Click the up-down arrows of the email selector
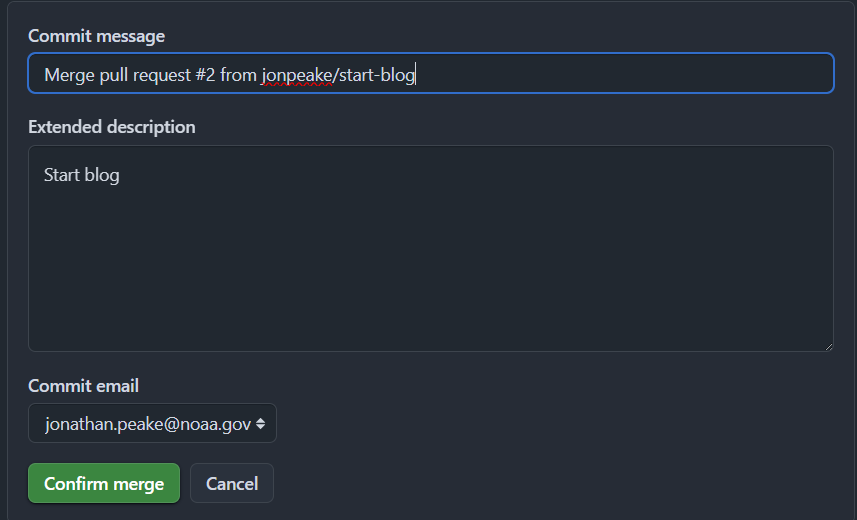857x520 pixels. tap(261, 423)
